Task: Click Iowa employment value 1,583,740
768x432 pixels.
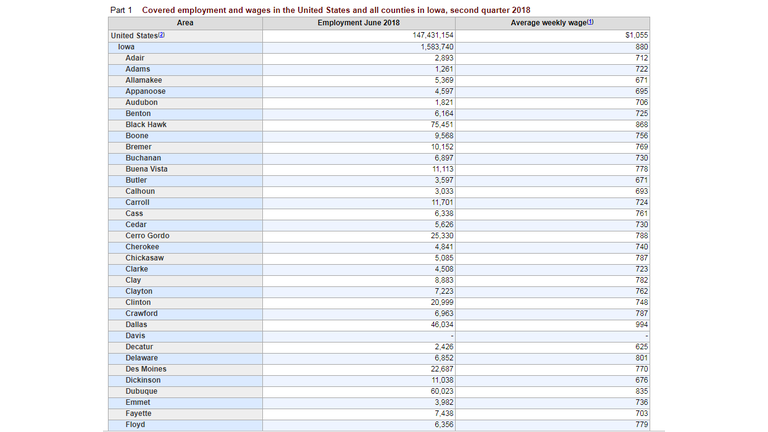Action: point(437,47)
